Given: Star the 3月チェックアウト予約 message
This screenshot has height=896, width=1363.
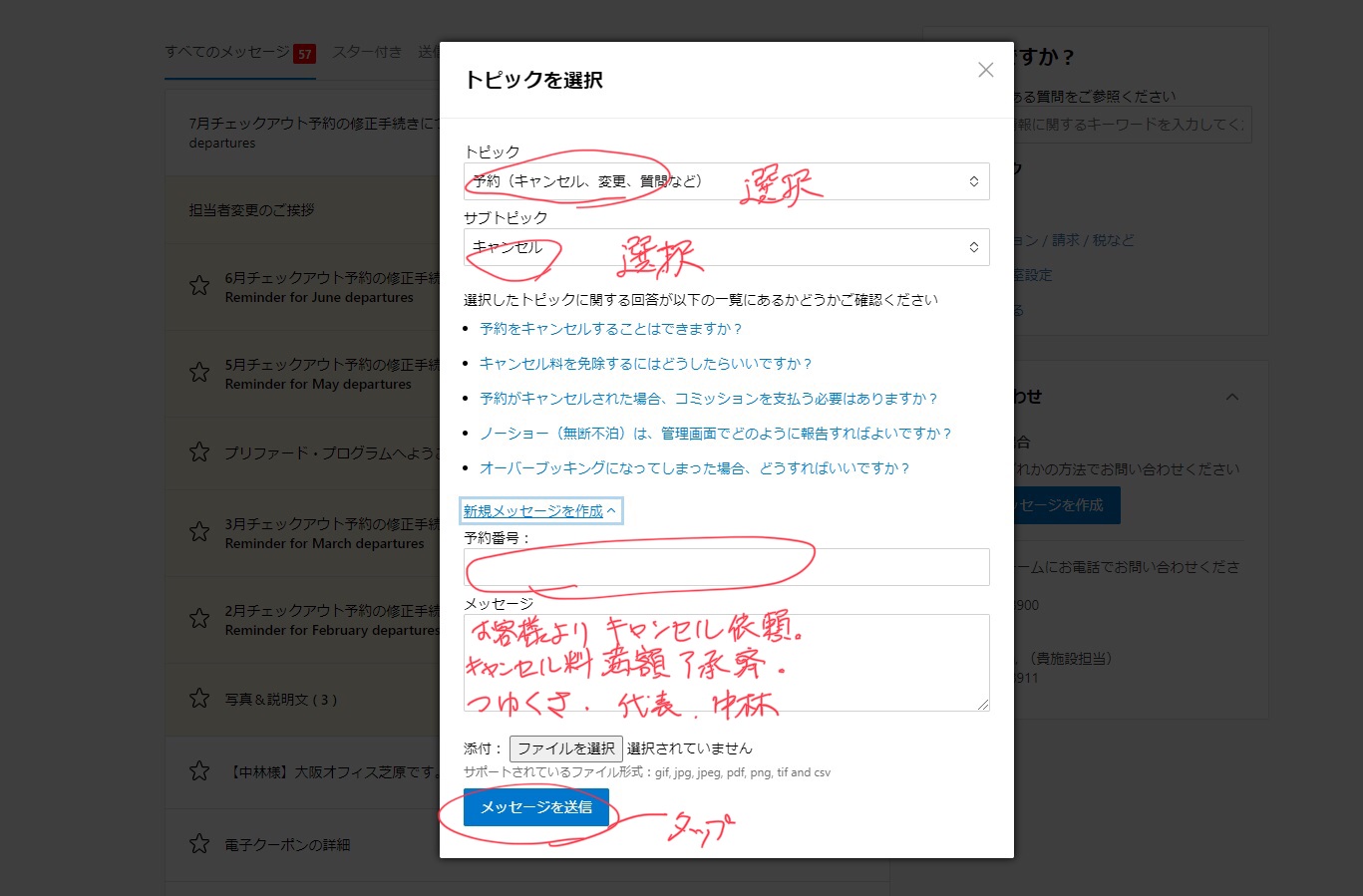Looking at the screenshot, I should 199,532.
